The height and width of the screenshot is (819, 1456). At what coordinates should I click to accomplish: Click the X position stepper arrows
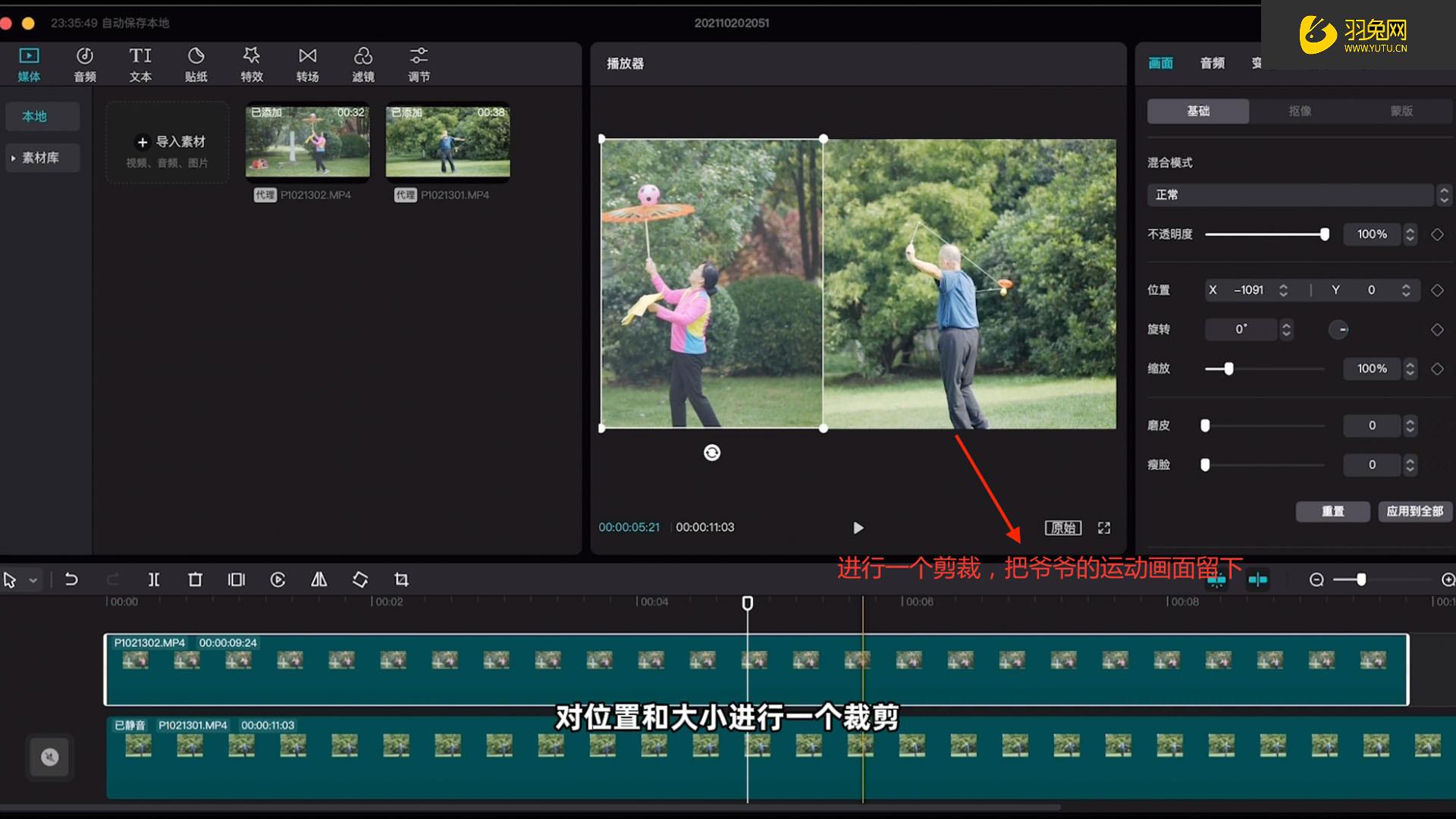[1283, 290]
